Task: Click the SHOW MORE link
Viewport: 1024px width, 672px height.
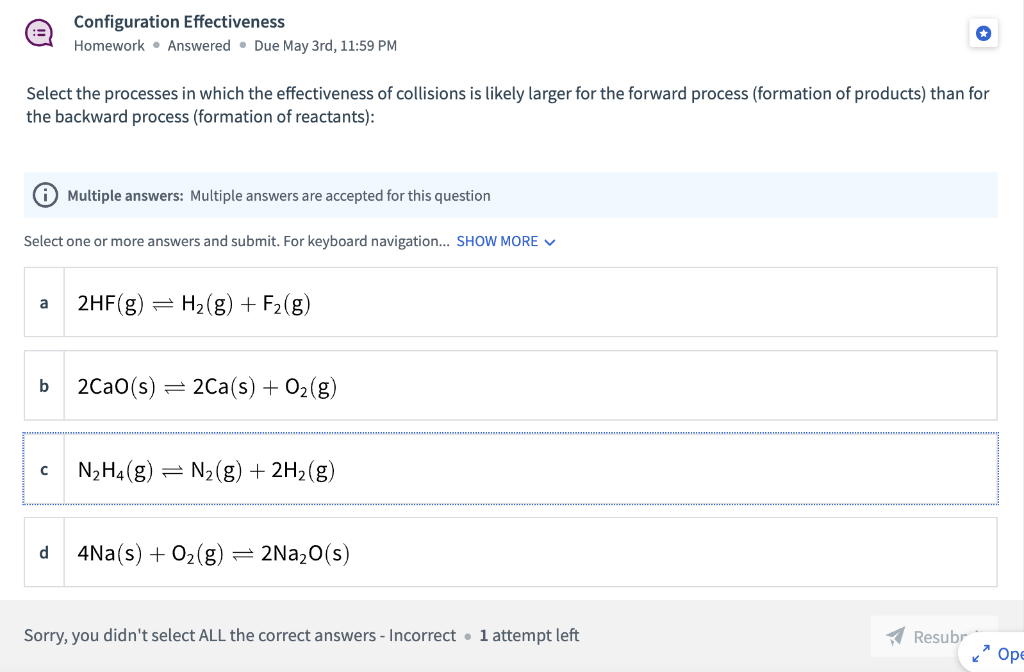Action: tap(498, 241)
